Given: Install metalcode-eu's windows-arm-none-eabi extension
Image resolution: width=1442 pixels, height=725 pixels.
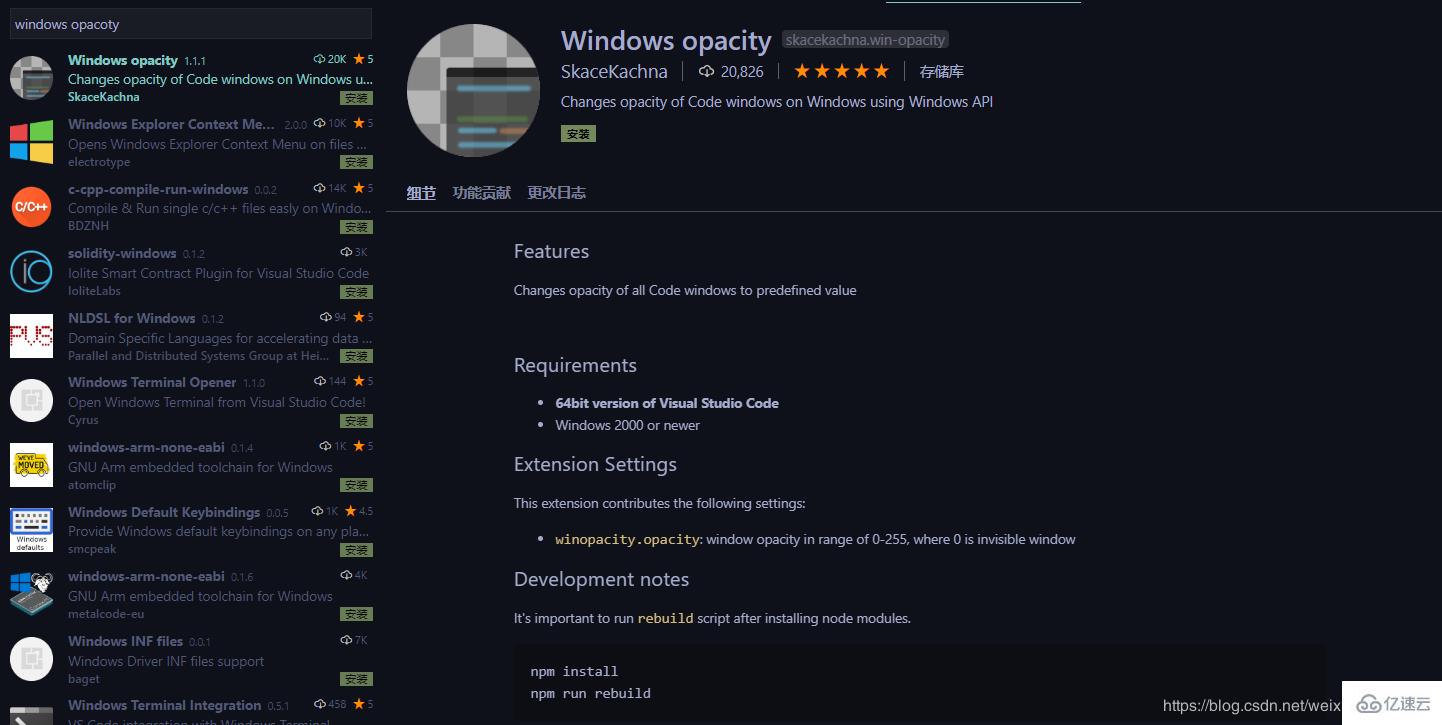Looking at the screenshot, I should [x=356, y=614].
